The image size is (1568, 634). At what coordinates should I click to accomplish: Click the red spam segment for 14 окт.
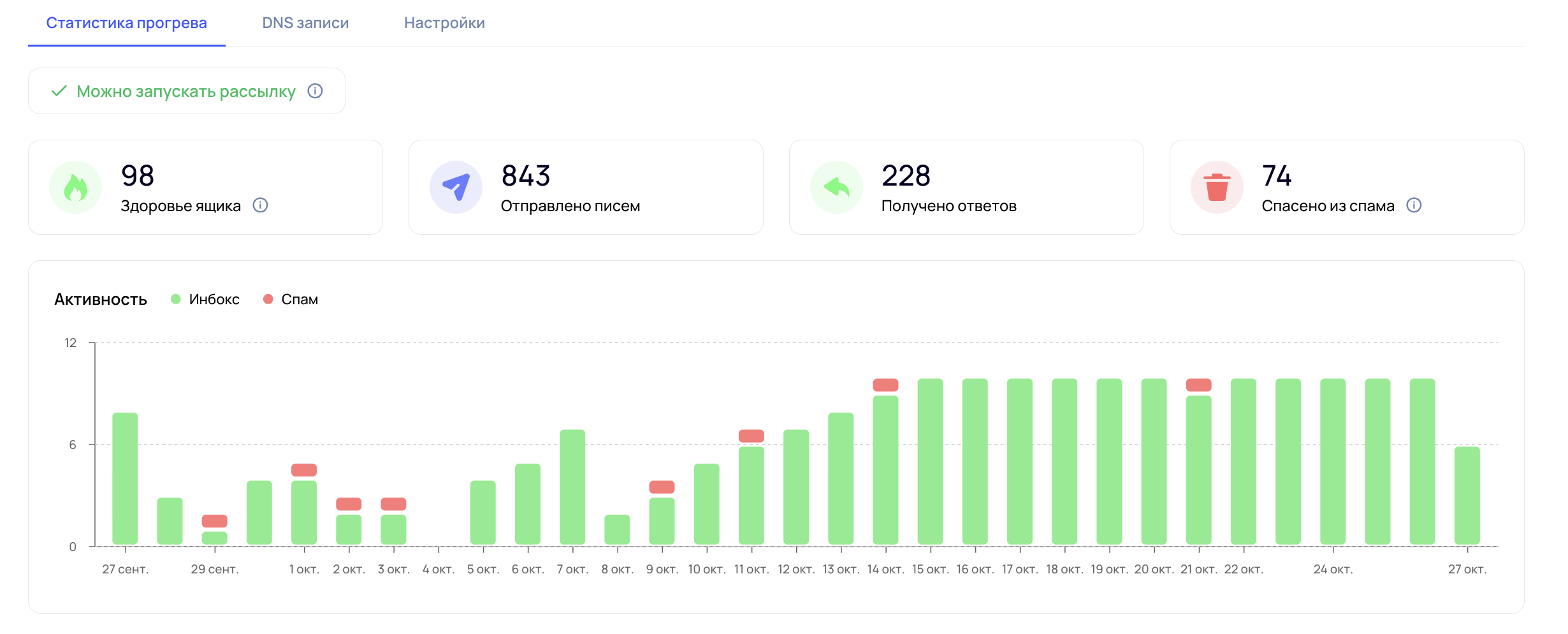885,385
